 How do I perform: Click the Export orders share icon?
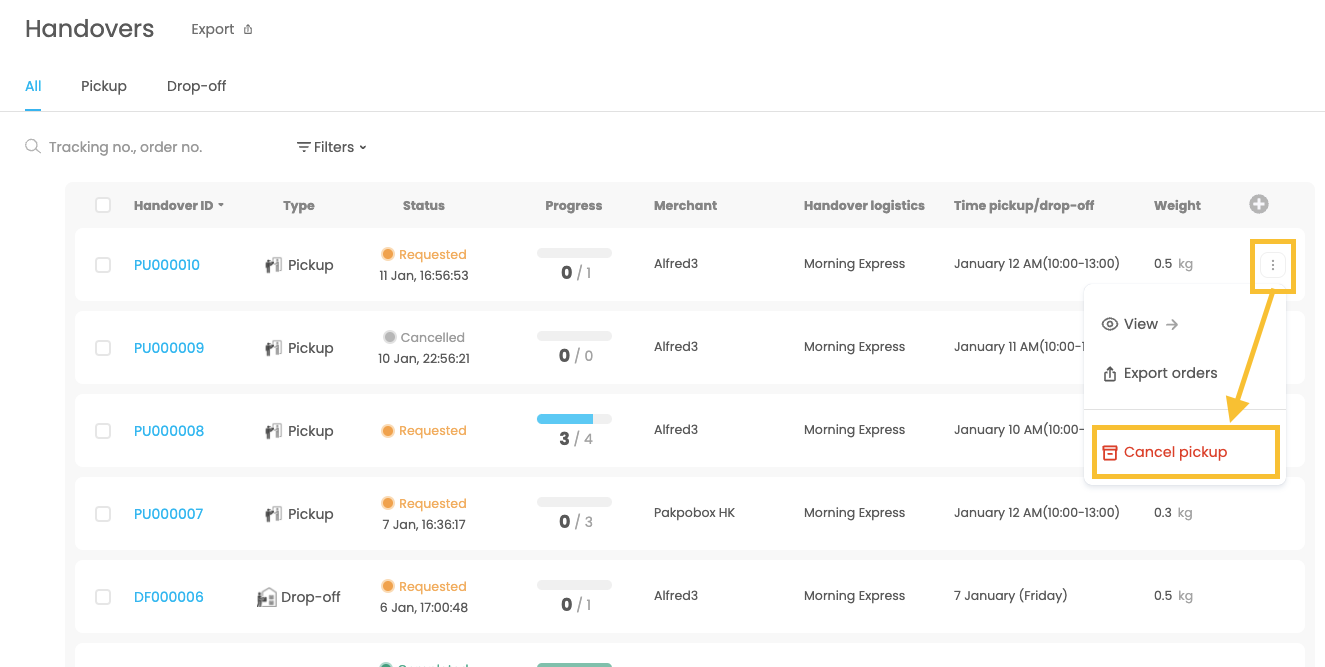click(1109, 374)
